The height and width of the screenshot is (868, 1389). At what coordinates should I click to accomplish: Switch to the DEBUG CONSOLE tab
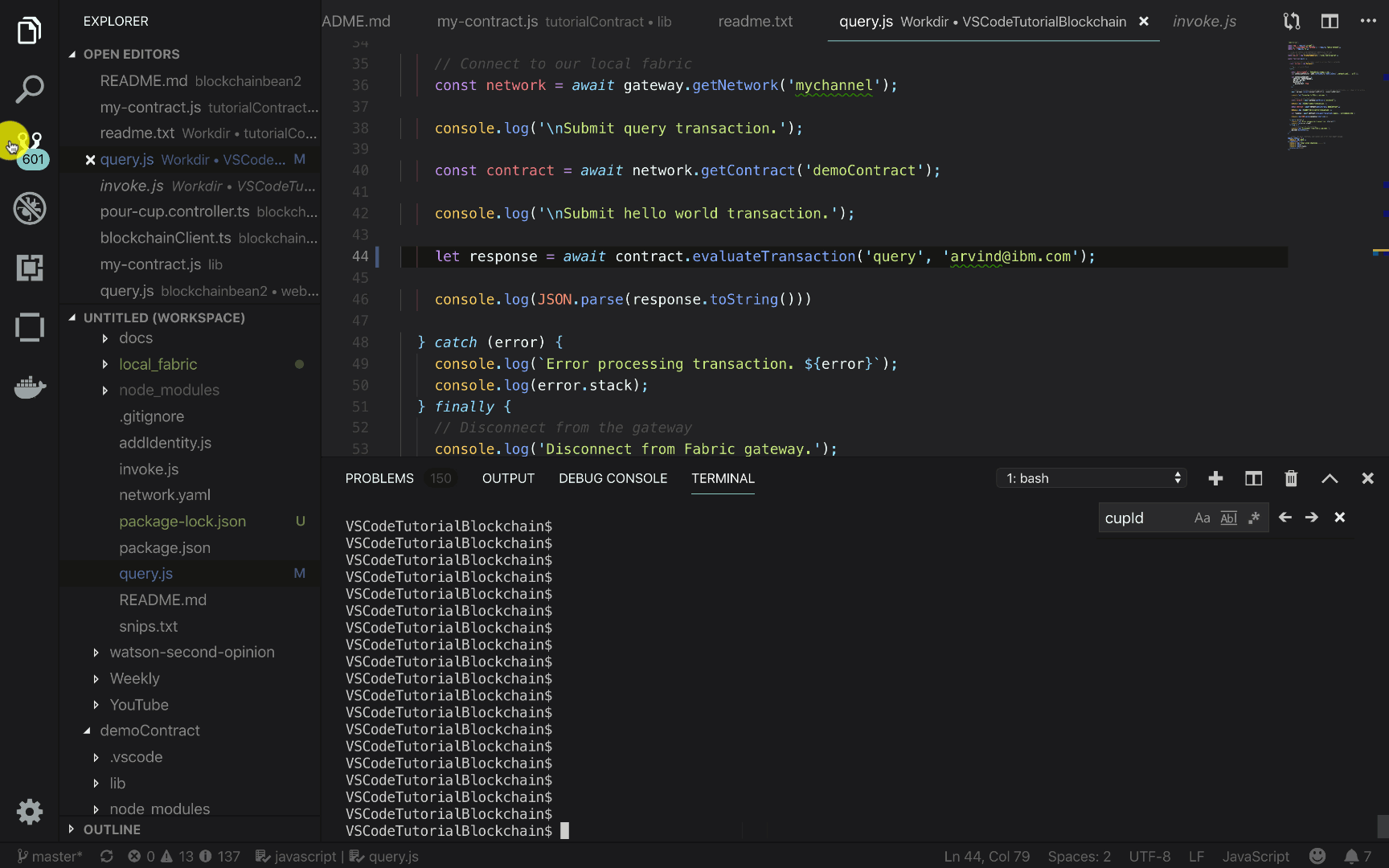[613, 478]
